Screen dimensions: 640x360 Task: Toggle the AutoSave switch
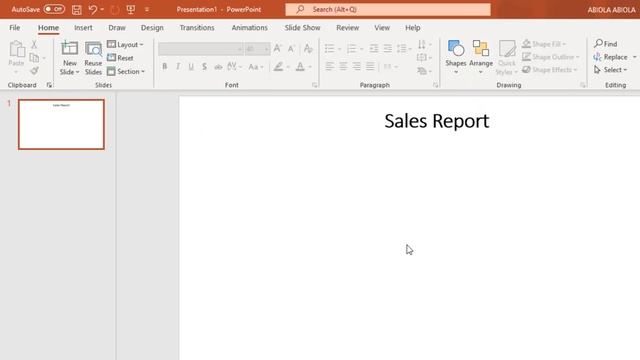point(54,9)
